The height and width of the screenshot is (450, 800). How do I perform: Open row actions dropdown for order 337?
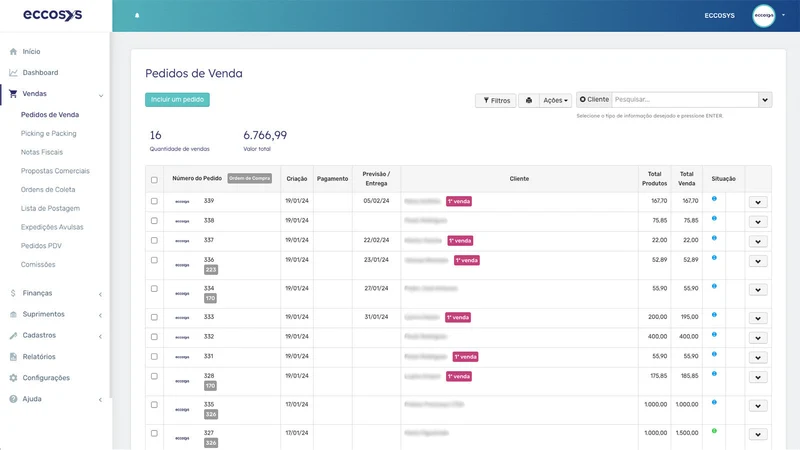click(x=758, y=241)
